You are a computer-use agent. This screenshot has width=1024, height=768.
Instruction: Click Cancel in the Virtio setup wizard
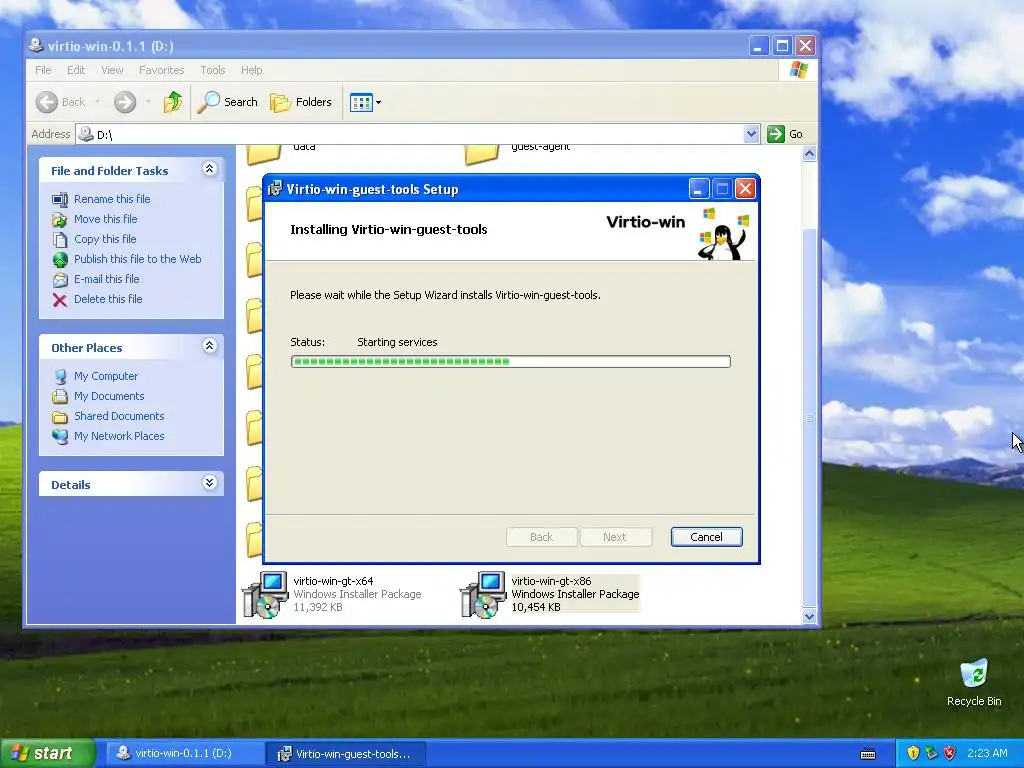[x=706, y=537]
